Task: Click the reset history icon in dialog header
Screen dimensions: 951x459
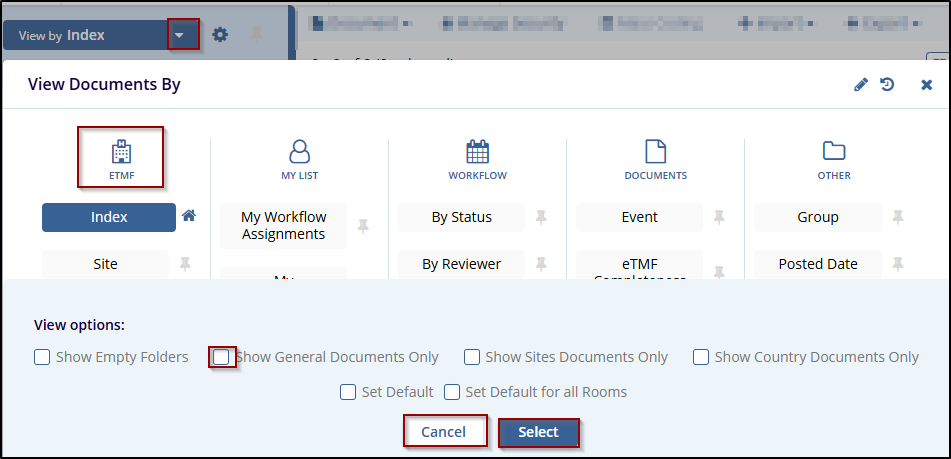Action: pos(887,85)
